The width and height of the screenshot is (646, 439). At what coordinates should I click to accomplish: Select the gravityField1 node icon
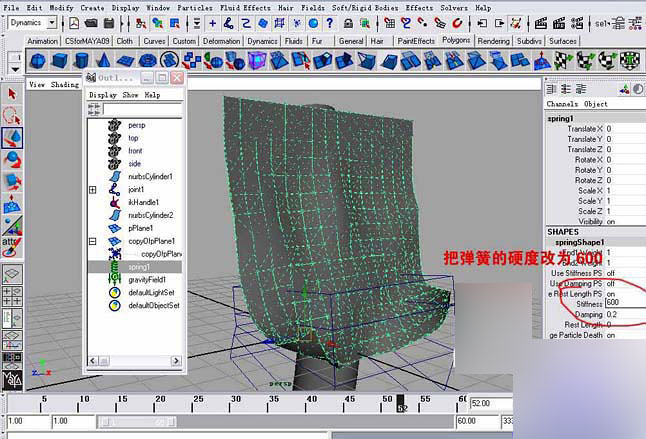click(x=115, y=280)
